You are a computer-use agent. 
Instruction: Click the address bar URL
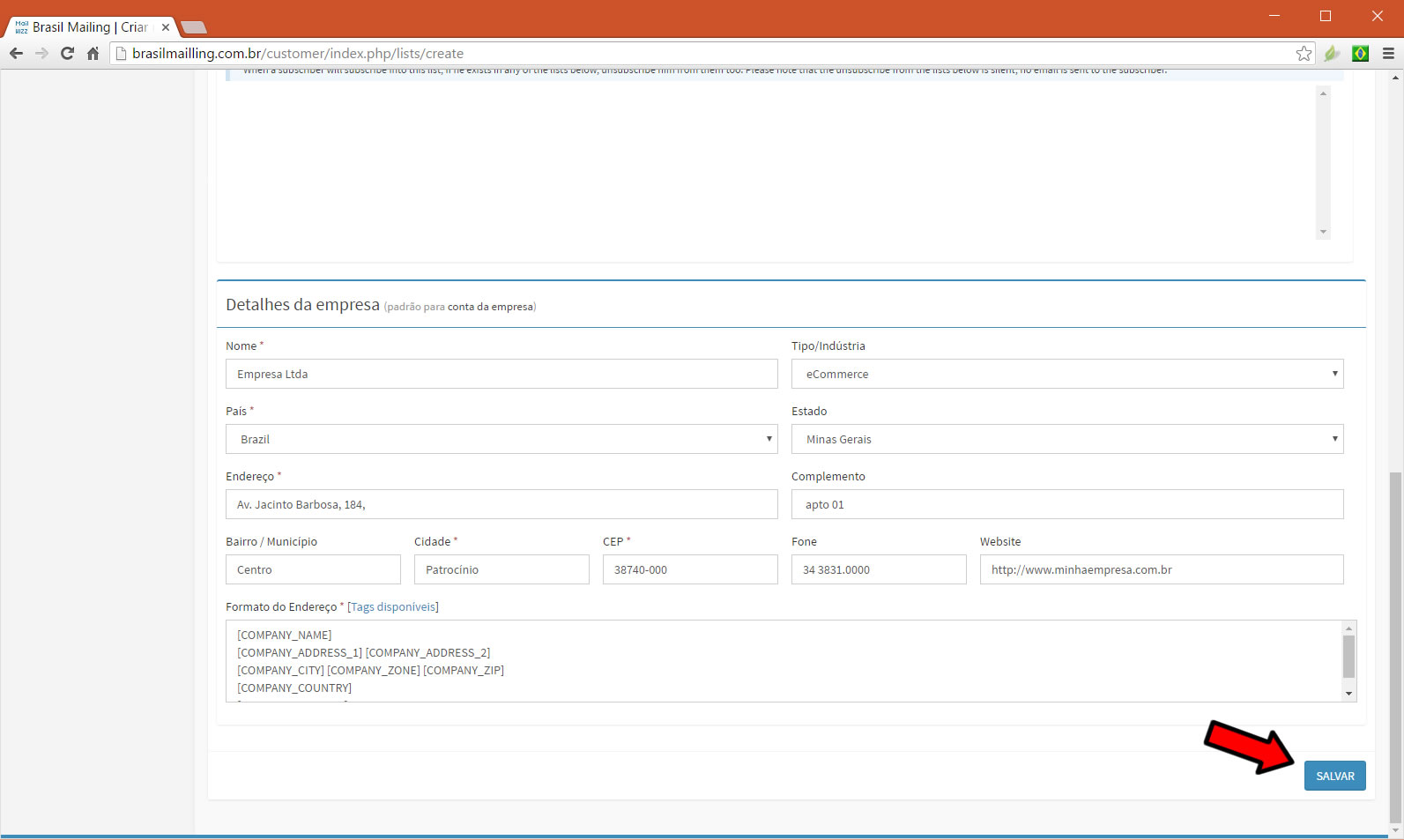click(x=297, y=54)
